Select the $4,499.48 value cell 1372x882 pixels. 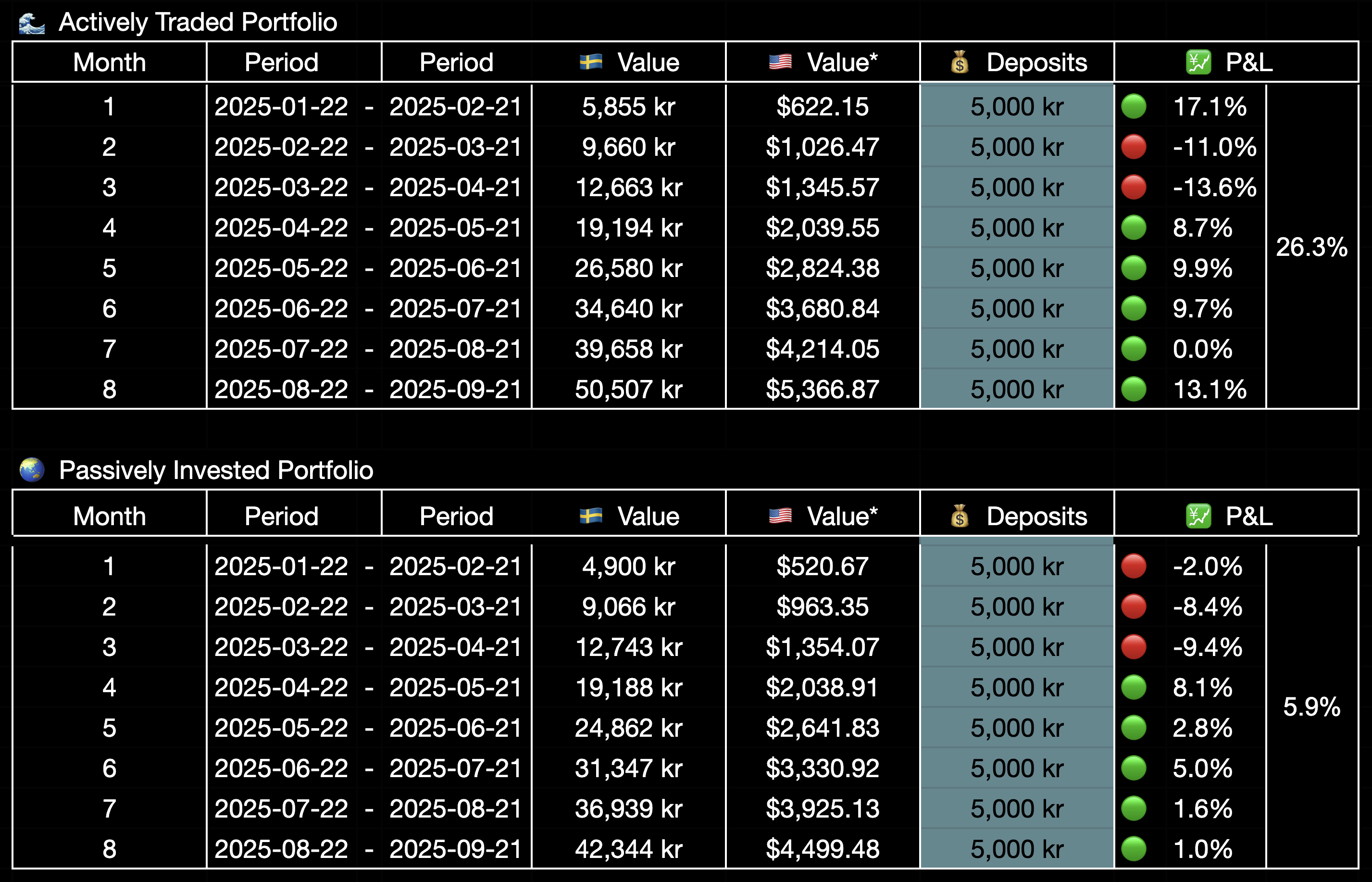pyautogui.click(x=822, y=849)
